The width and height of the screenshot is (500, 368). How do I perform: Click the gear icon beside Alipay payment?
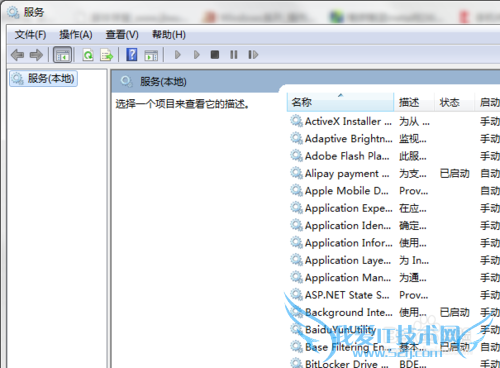296,173
